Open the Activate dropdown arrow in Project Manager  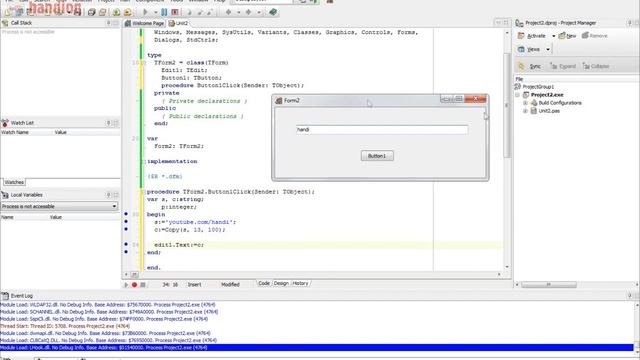(x=553, y=36)
